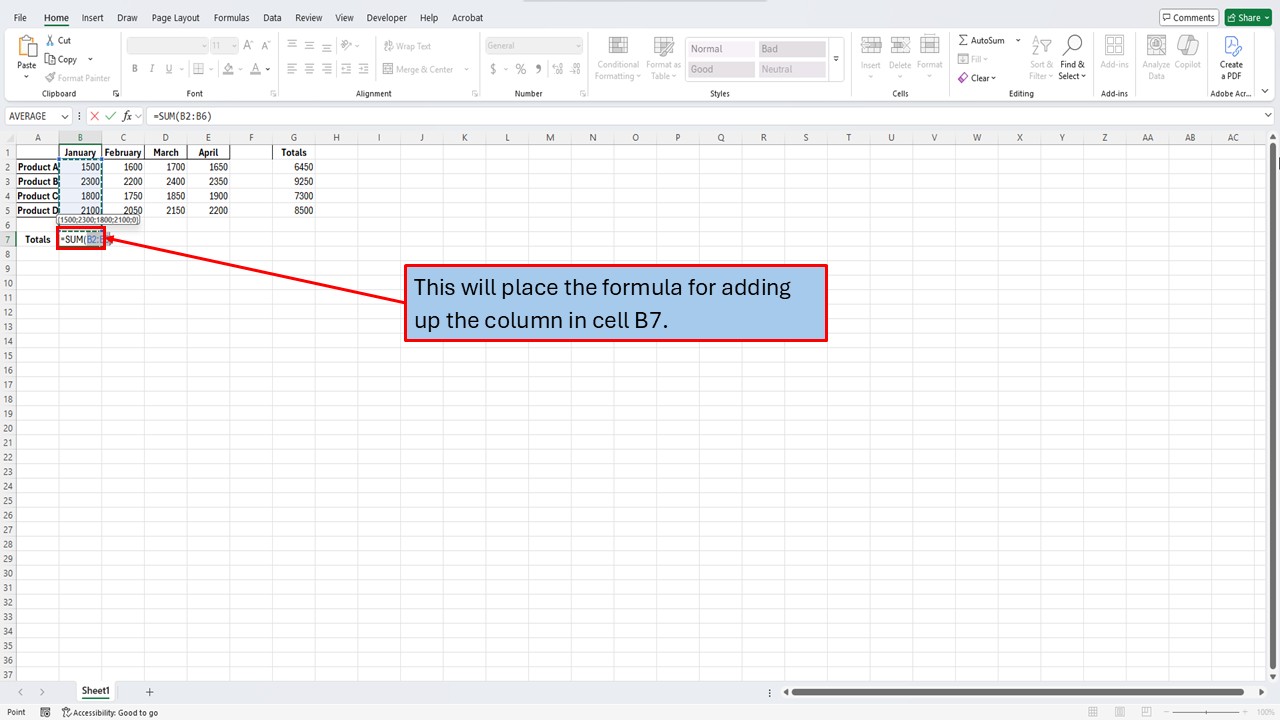Select the Format Painter tool
Viewport: 1280px width, 720px height.
tap(77, 77)
